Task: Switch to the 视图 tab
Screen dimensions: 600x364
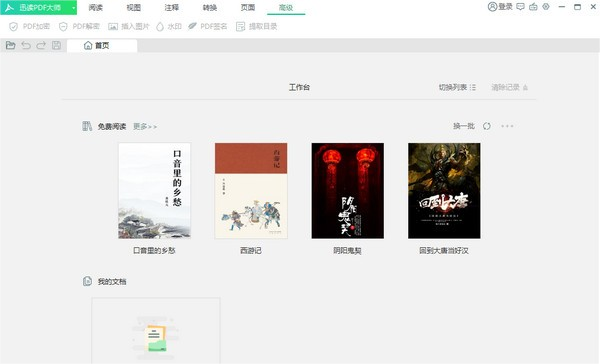Action: point(134,8)
